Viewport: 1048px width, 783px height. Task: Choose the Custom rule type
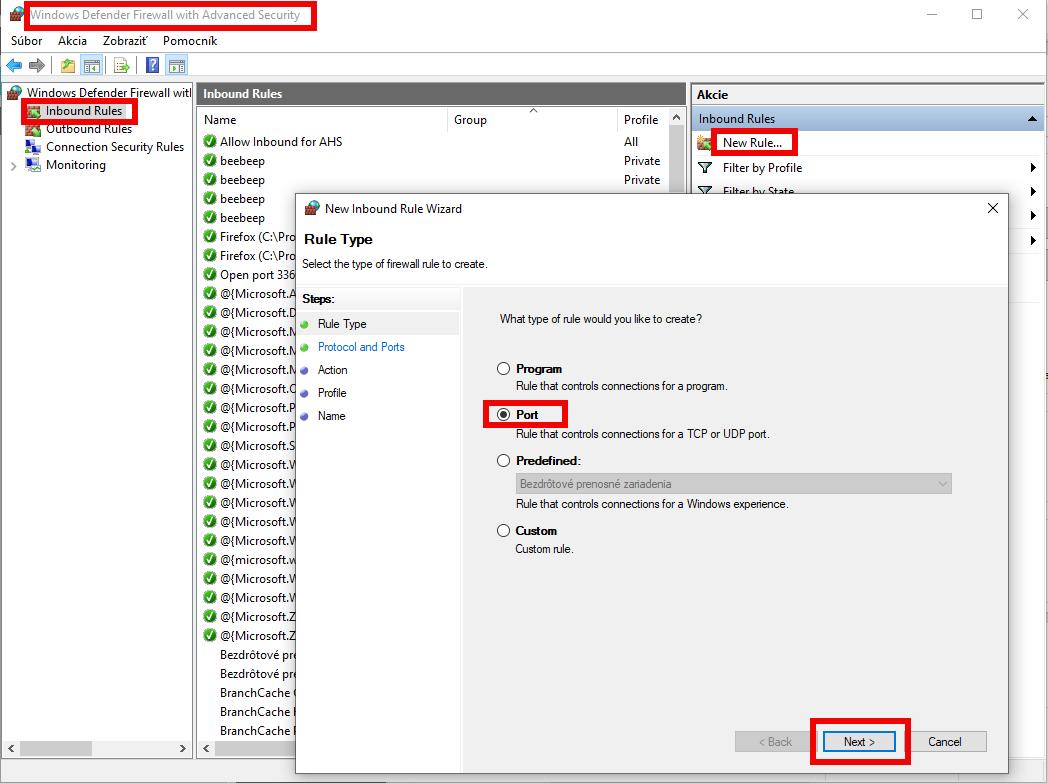(503, 530)
